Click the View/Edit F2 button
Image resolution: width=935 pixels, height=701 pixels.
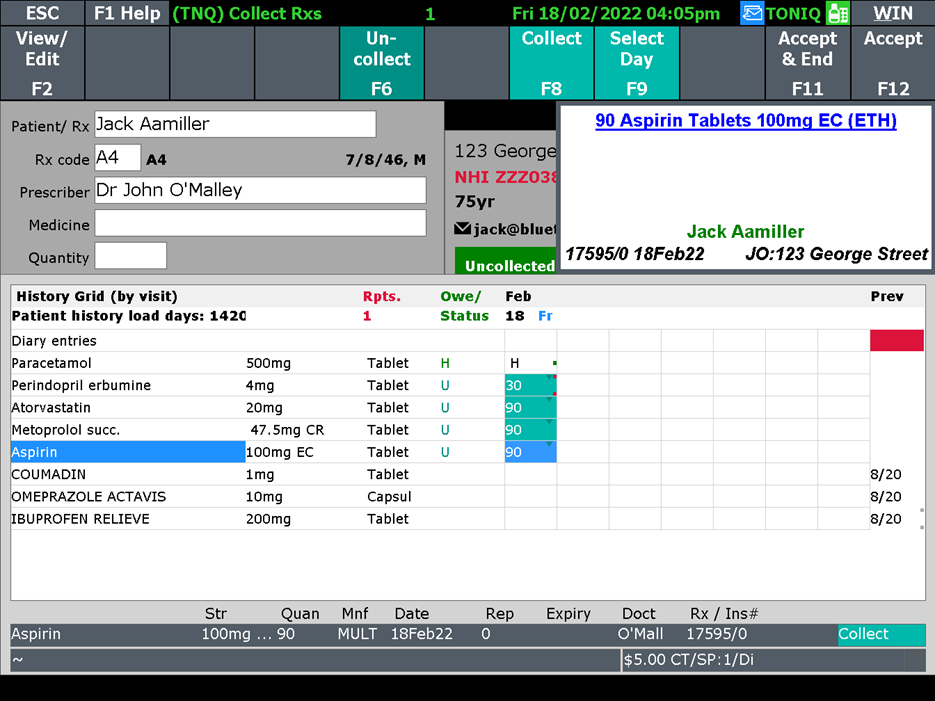tap(42, 63)
